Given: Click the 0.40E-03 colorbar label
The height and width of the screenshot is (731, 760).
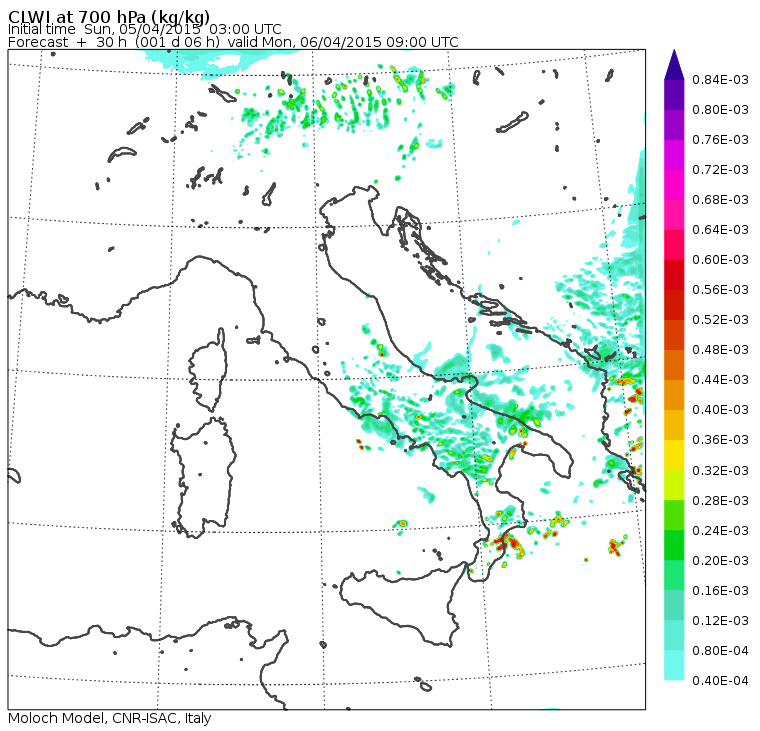Looking at the screenshot, I should 720,410.
